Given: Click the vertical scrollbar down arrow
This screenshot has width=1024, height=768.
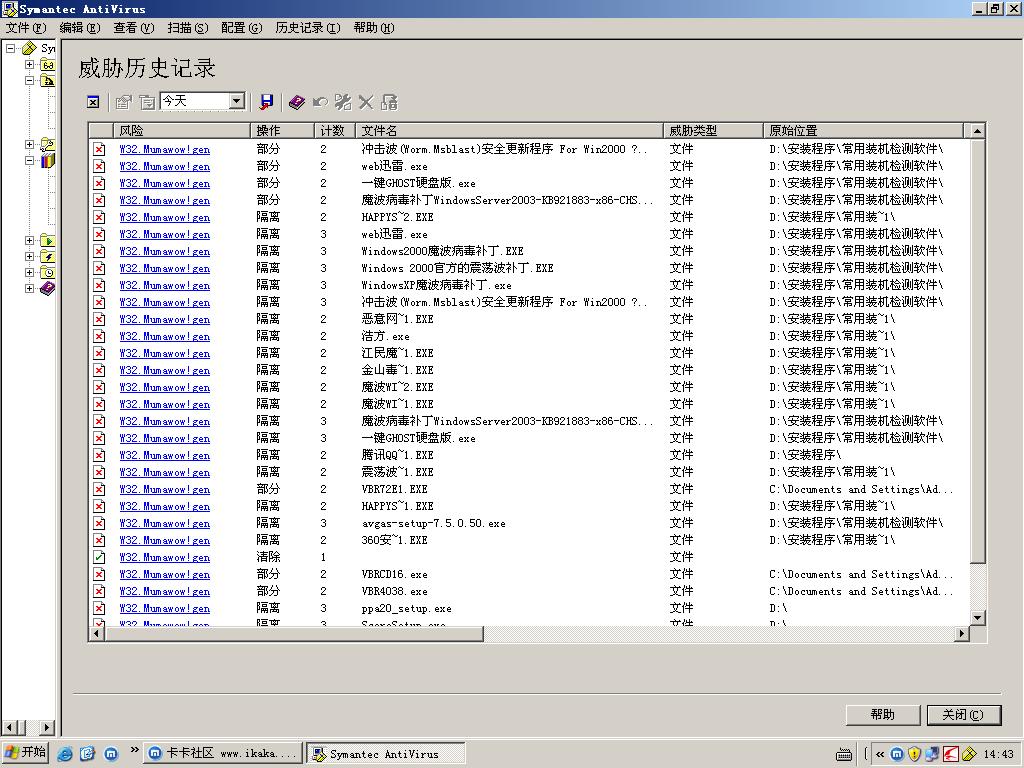Looking at the screenshot, I should point(977,617).
